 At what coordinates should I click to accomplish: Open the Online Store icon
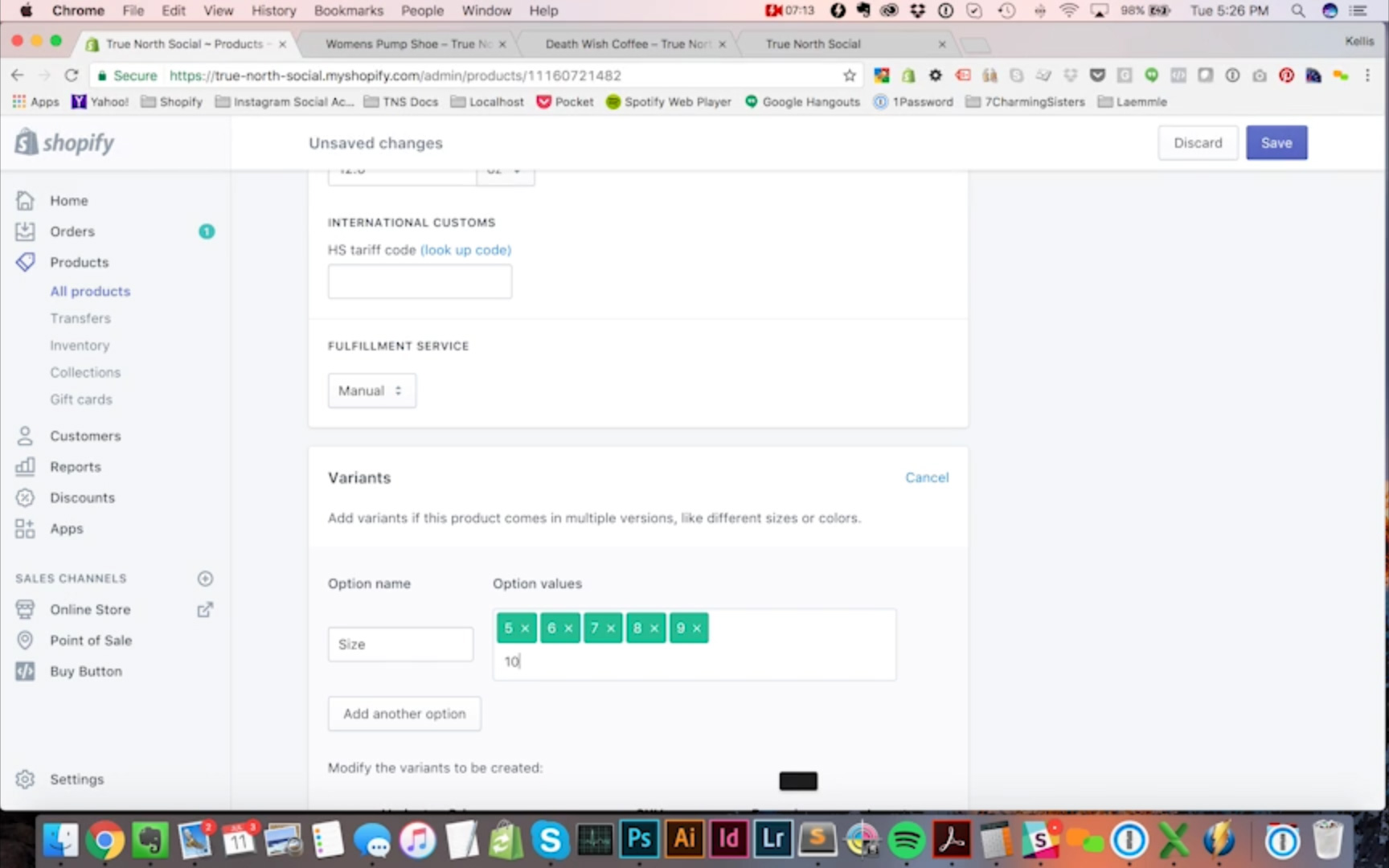pos(25,609)
